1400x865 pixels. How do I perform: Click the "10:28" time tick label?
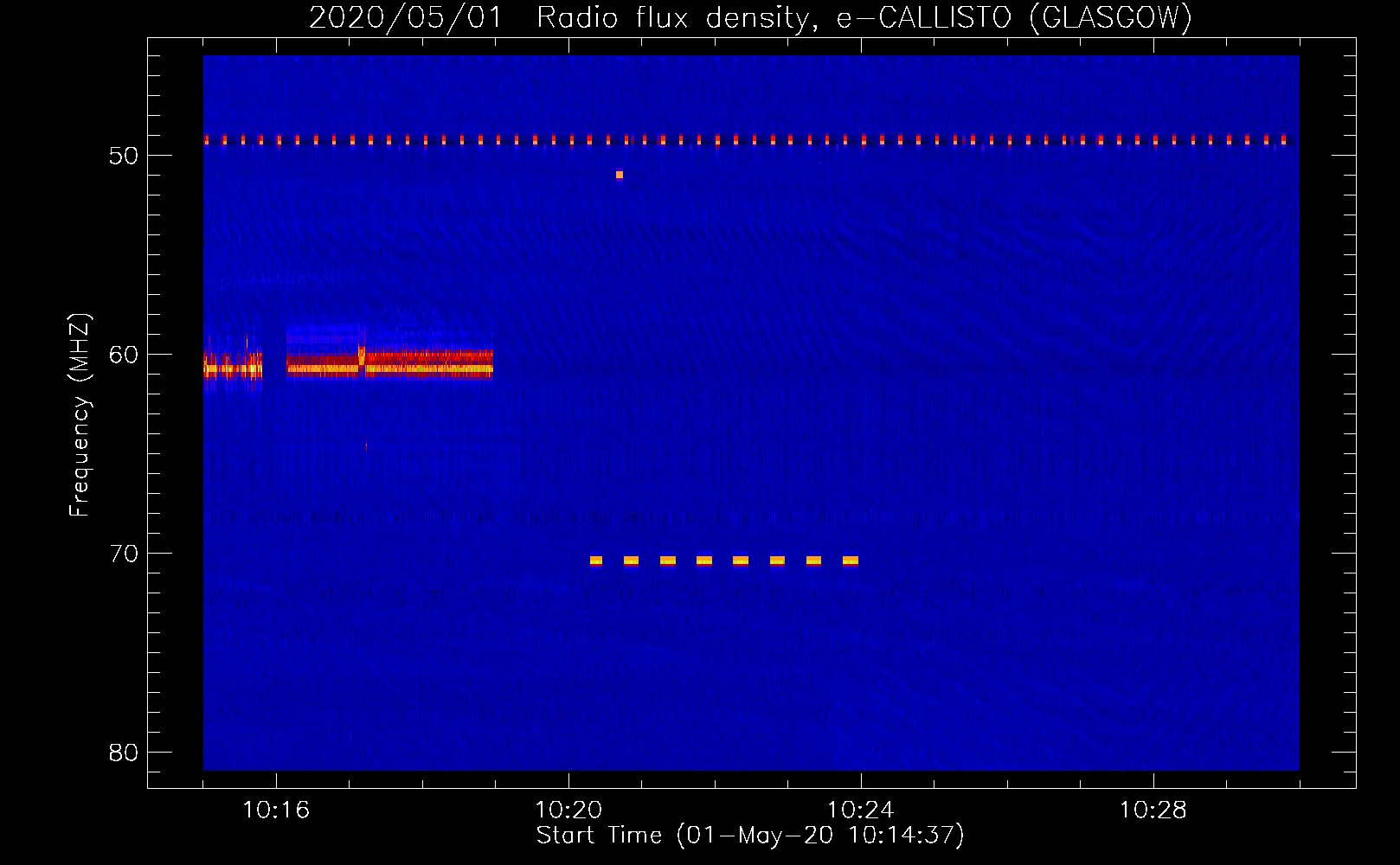(x=1153, y=811)
